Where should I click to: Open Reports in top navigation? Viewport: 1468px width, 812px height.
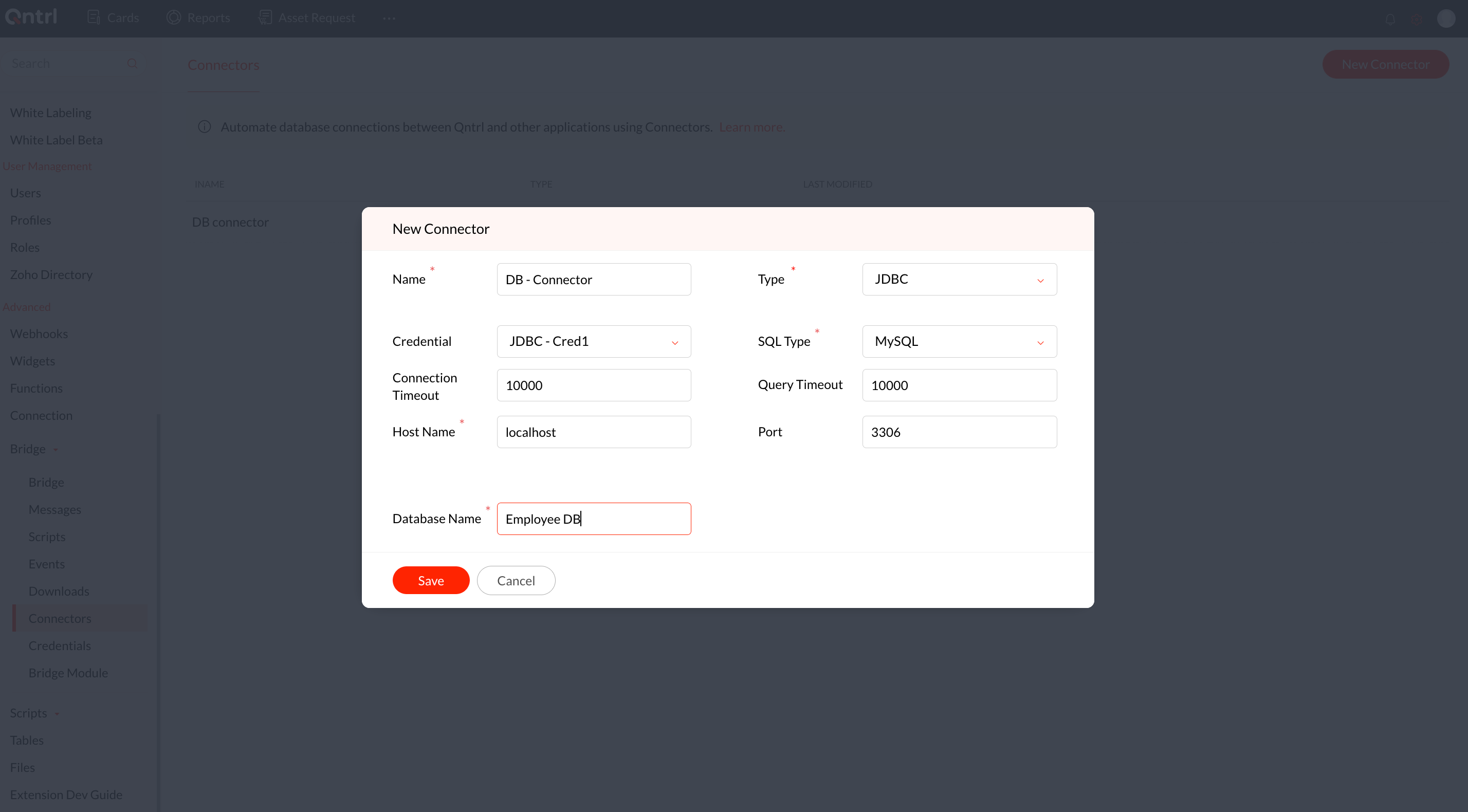(x=198, y=17)
